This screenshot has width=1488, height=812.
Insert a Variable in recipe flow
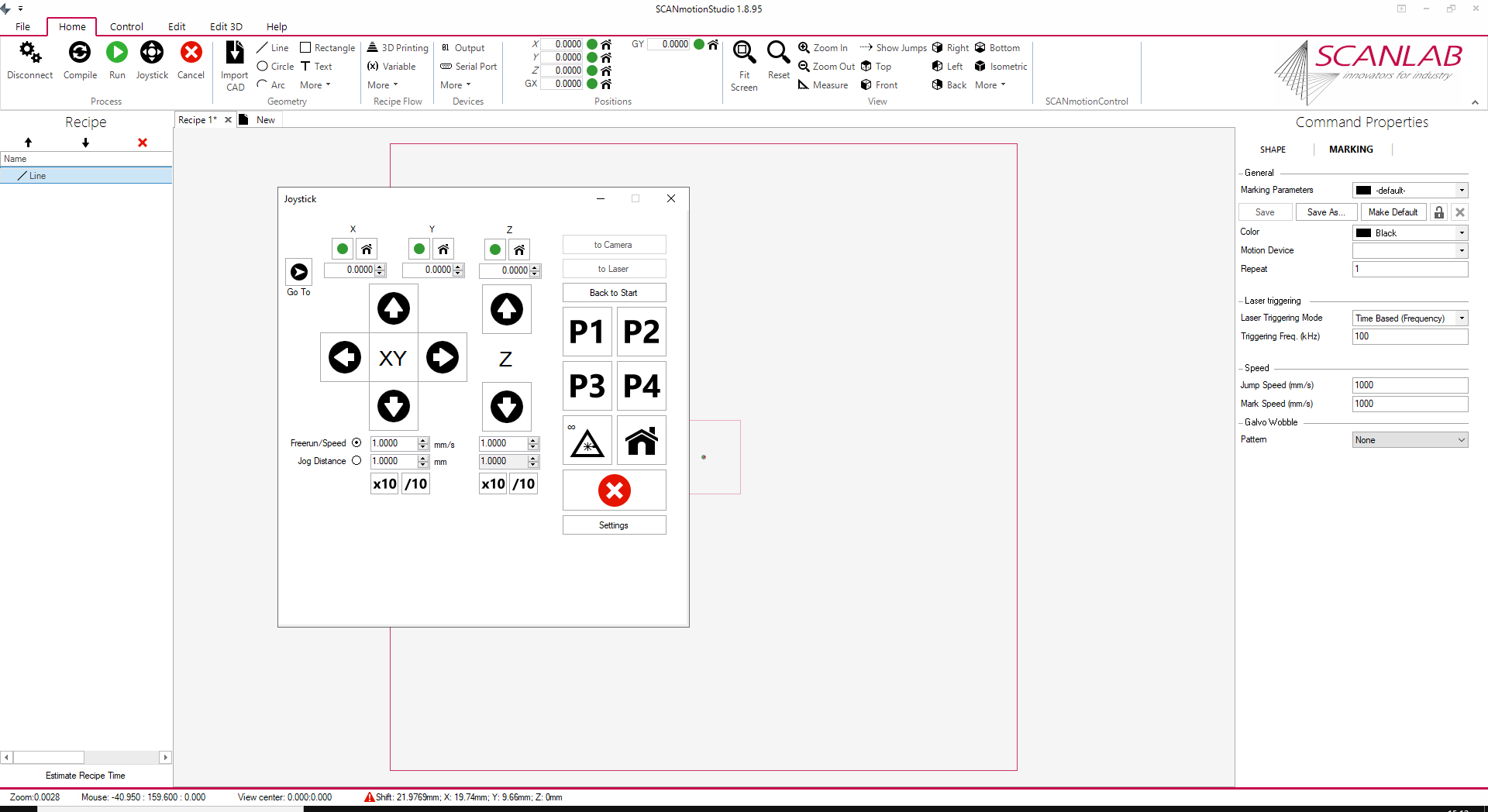click(x=391, y=67)
